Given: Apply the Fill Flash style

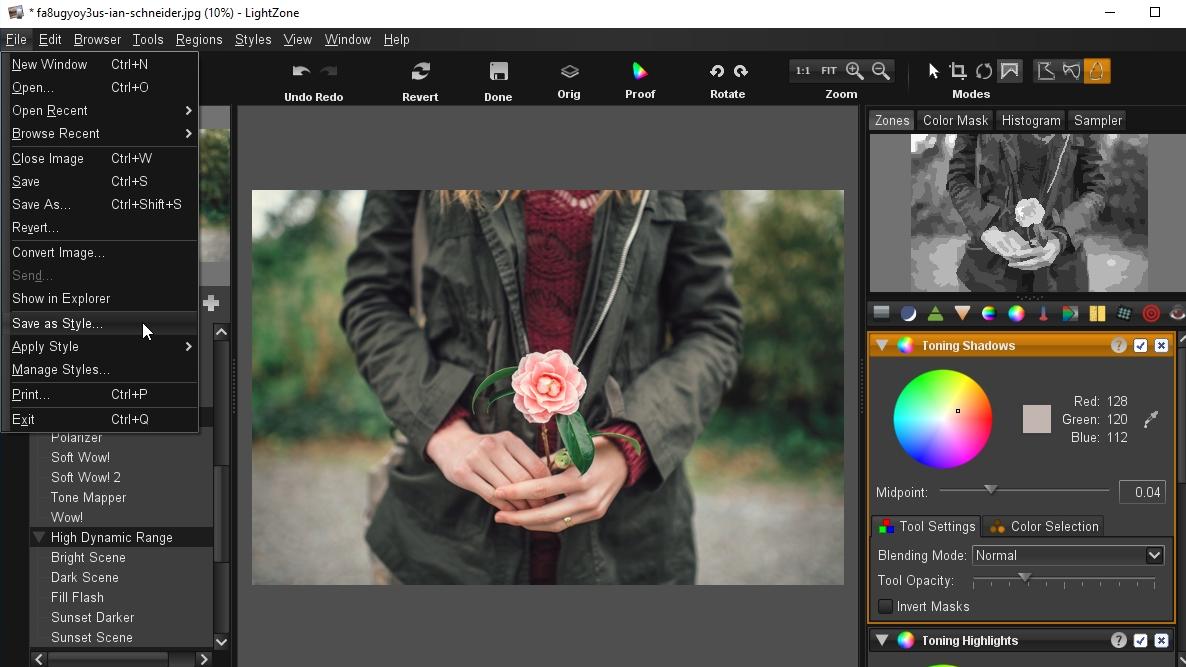Looking at the screenshot, I should pyautogui.click(x=77, y=597).
